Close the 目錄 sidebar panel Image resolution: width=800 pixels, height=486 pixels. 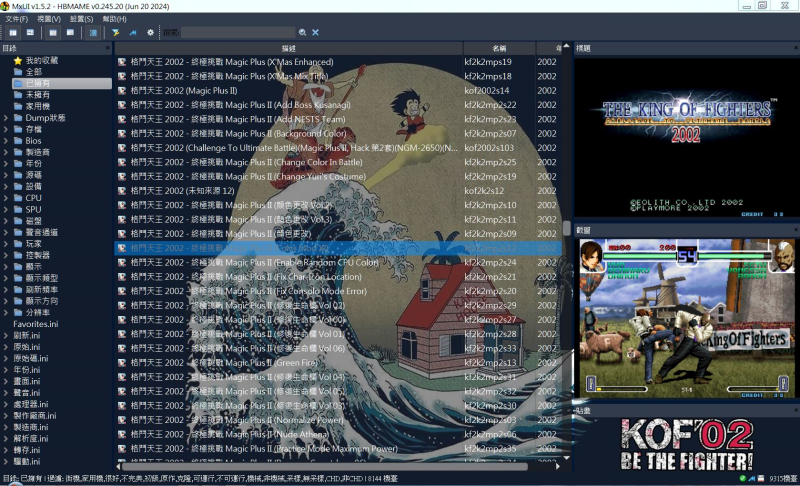click(106, 47)
